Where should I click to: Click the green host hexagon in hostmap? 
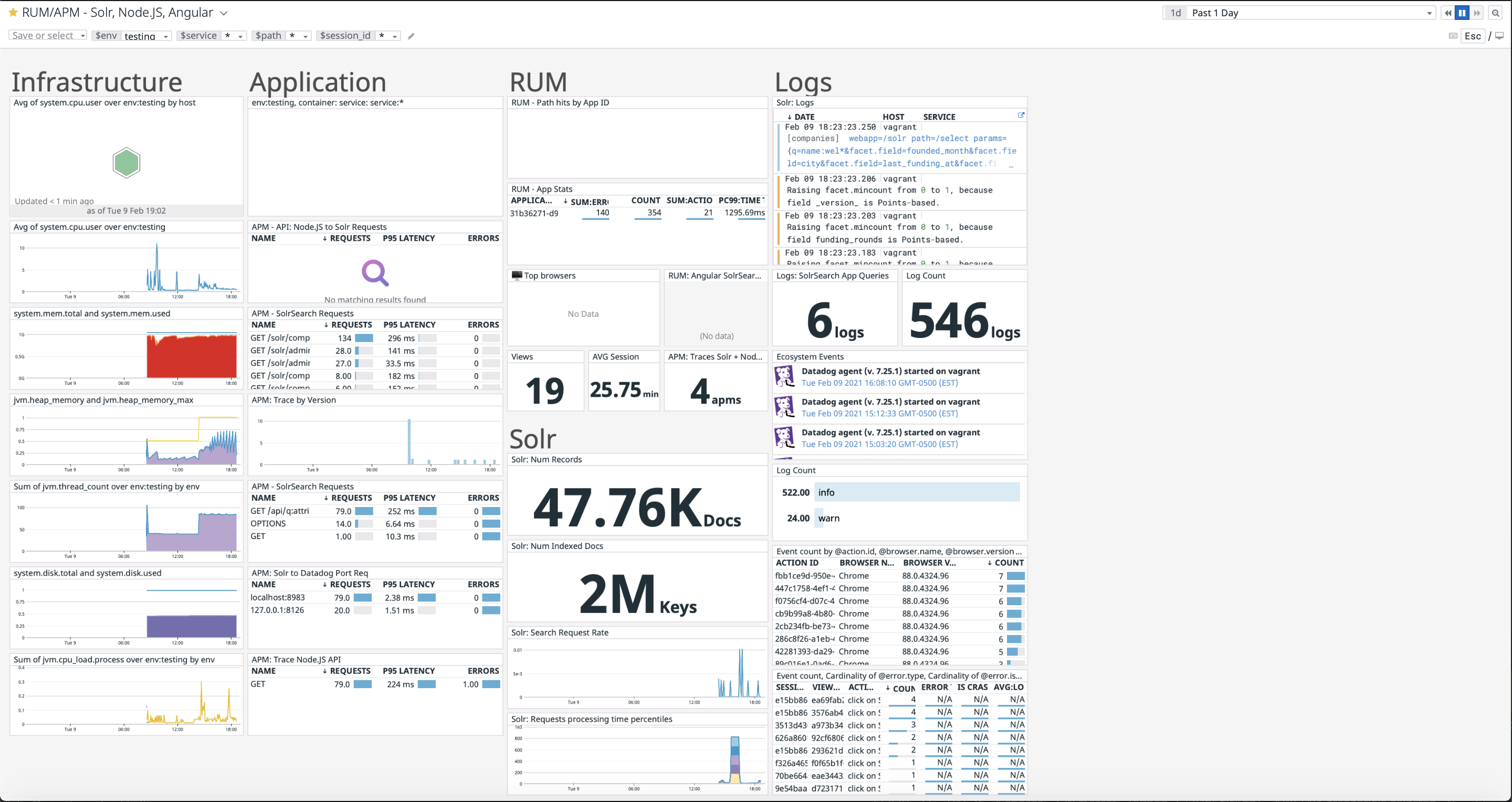(126, 163)
